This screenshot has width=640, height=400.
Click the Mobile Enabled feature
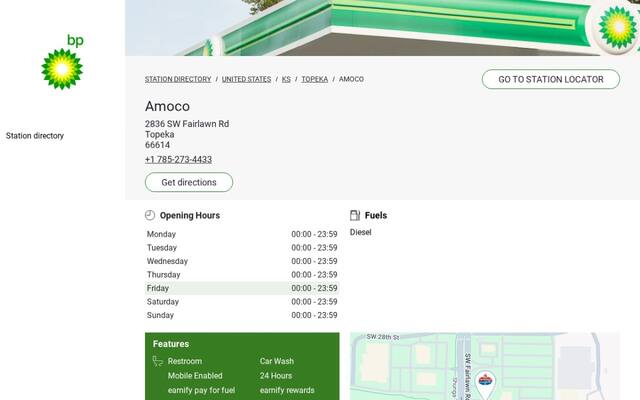195,376
